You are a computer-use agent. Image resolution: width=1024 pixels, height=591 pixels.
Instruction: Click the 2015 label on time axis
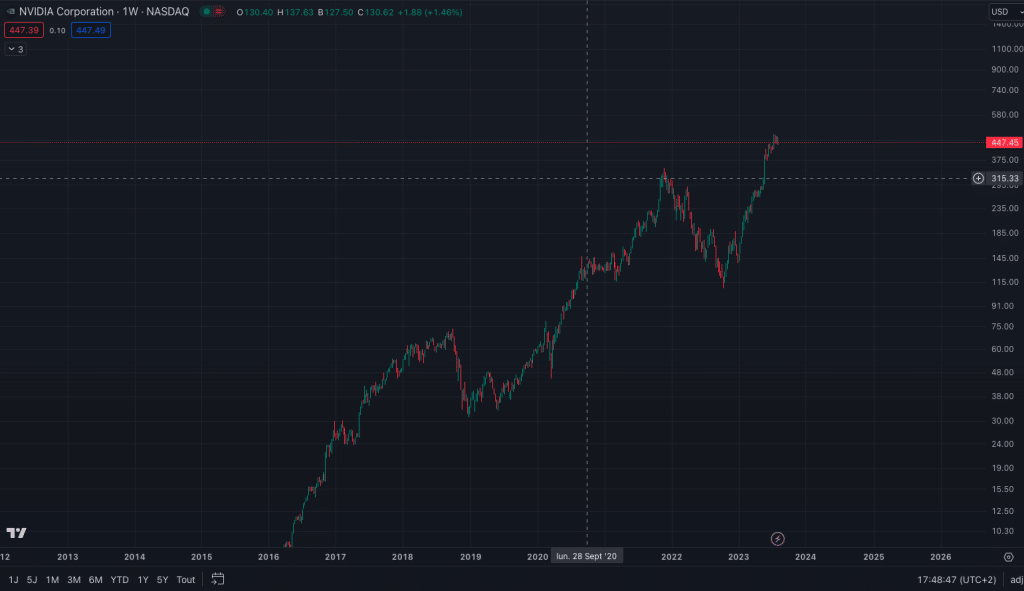pos(201,557)
